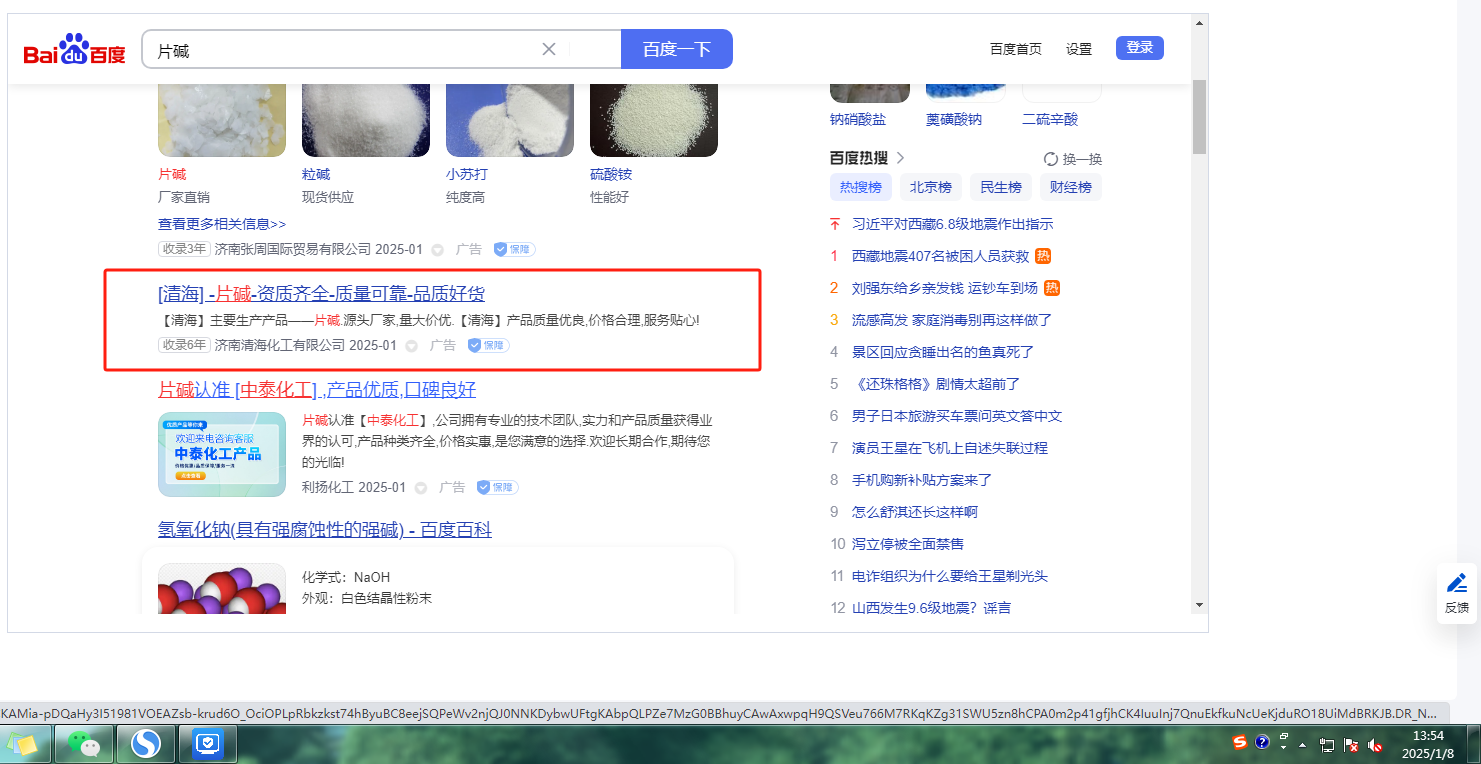Click the muted volume tray icon

click(x=1375, y=745)
